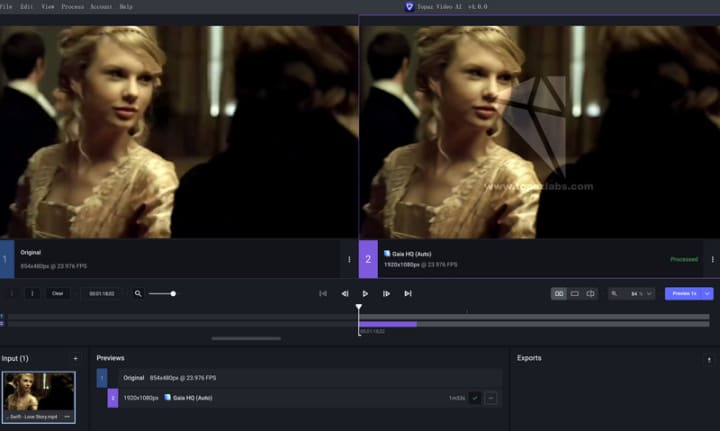Step back one frame
720x431 pixels.
pos(345,293)
